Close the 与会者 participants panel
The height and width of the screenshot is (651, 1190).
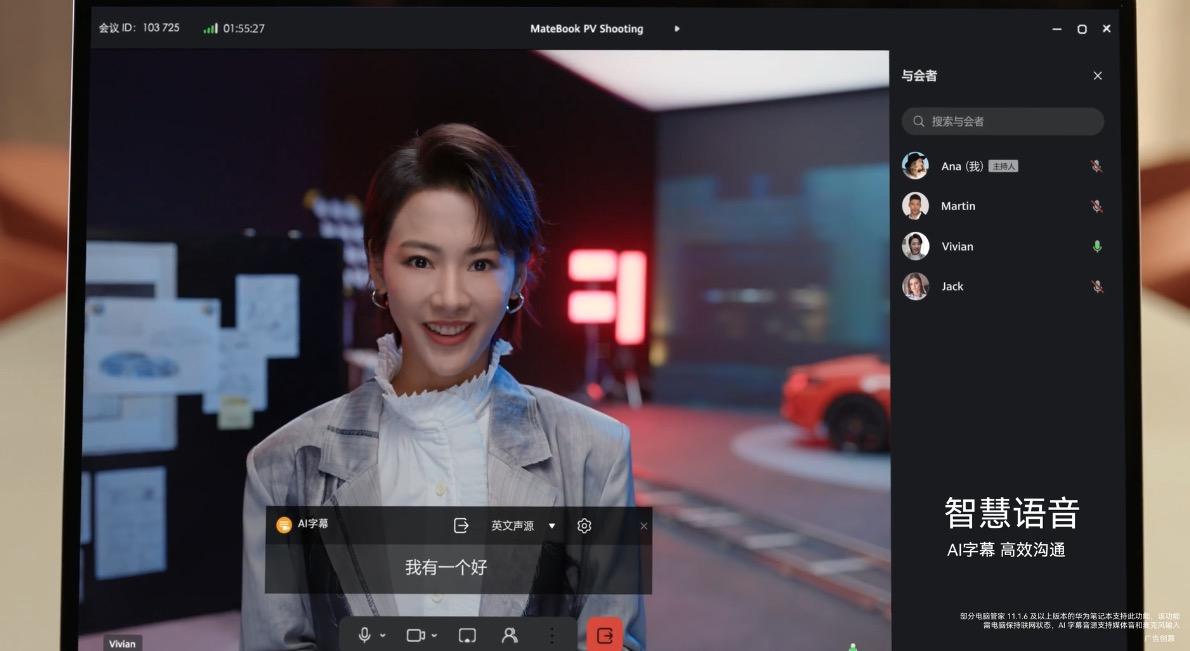pos(1097,76)
